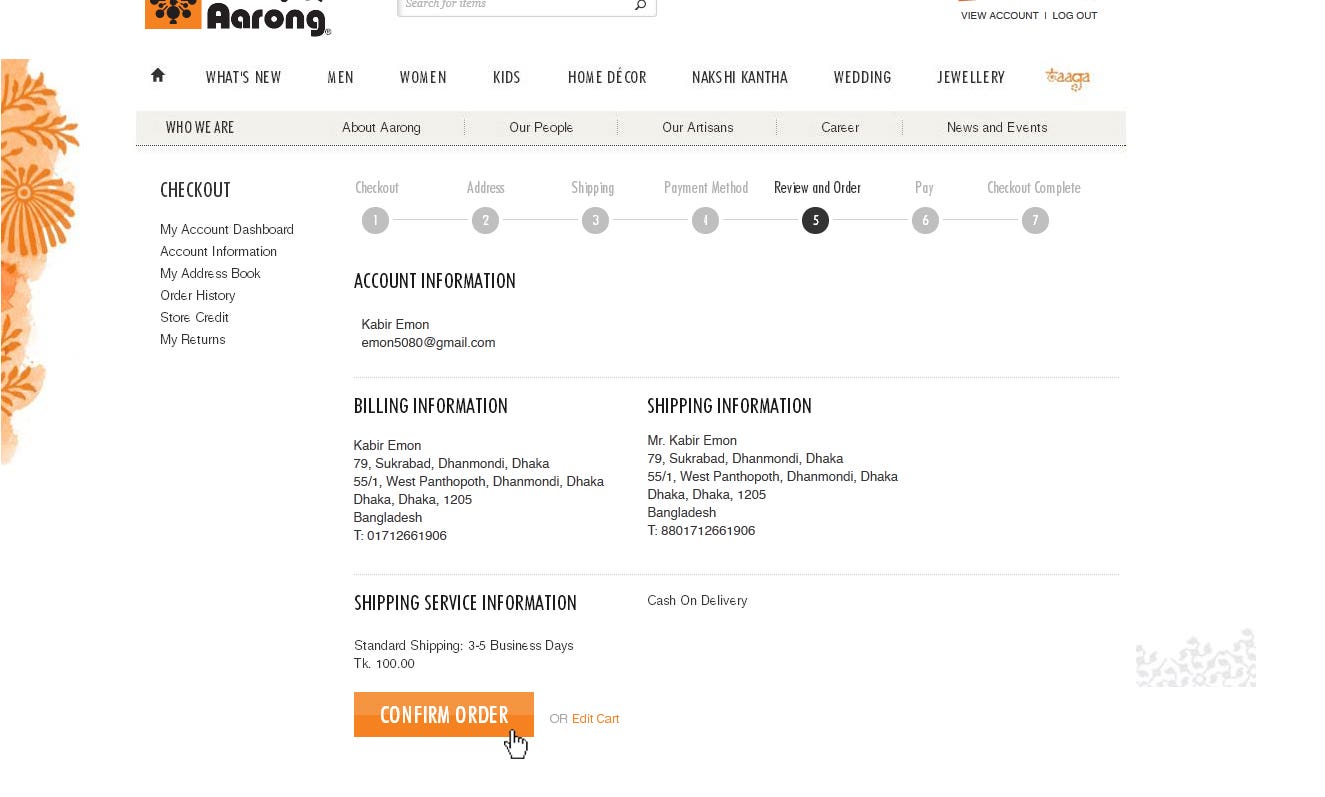
Task: Click the Aarong logo
Action: pyautogui.click(x=238, y=17)
